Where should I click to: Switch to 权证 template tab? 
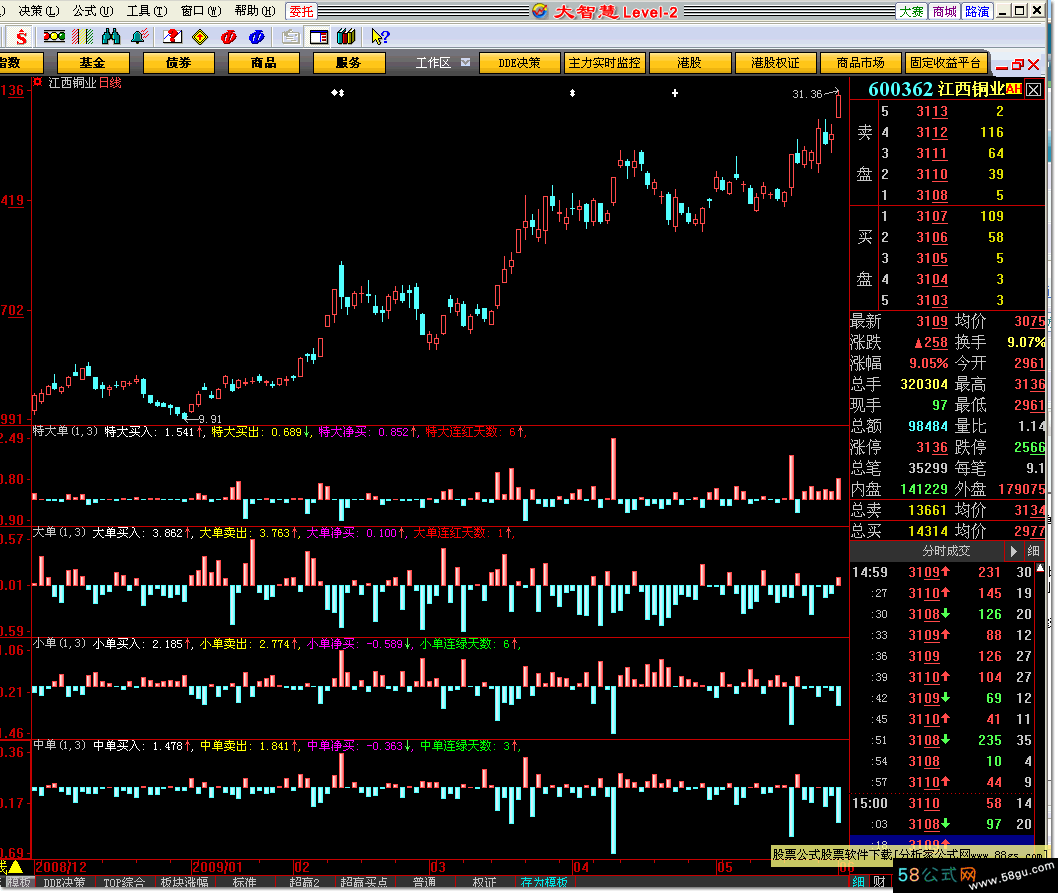pyautogui.click(x=484, y=882)
